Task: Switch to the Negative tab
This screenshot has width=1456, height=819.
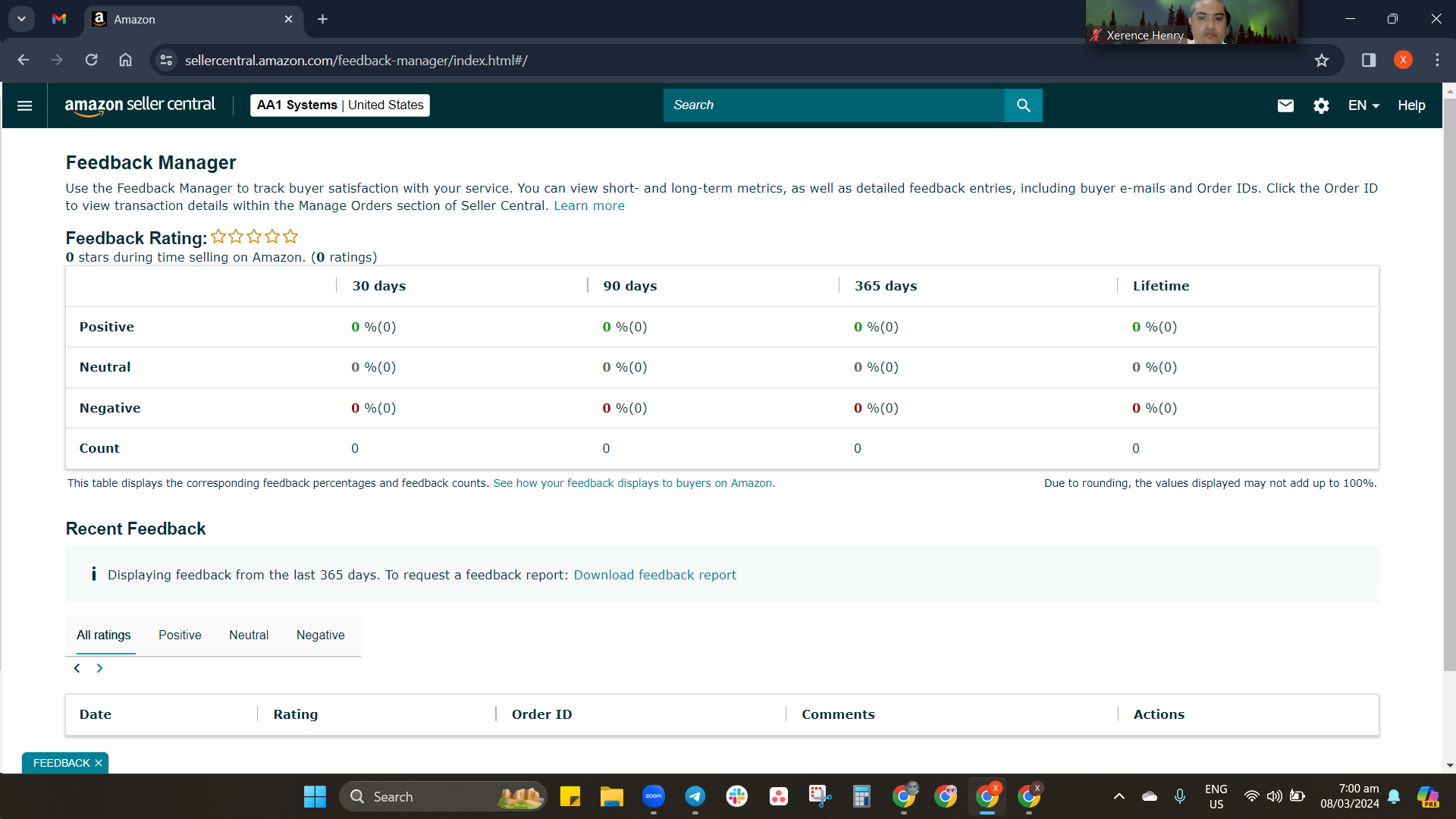Action: [x=320, y=635]
